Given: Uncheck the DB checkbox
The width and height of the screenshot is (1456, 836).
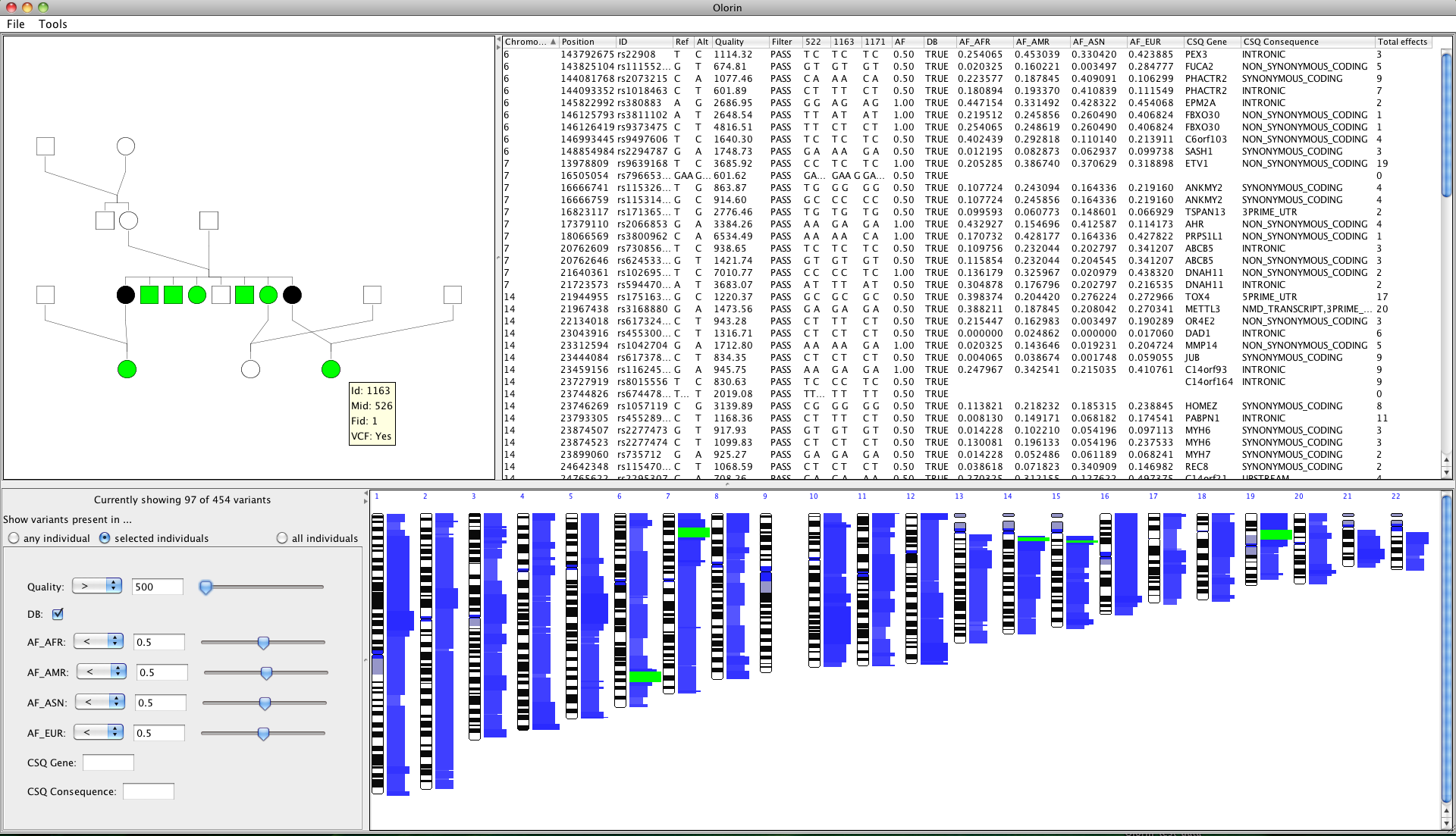Looking at the screenshot, I should pyautogui.click(x=58, y=614).
